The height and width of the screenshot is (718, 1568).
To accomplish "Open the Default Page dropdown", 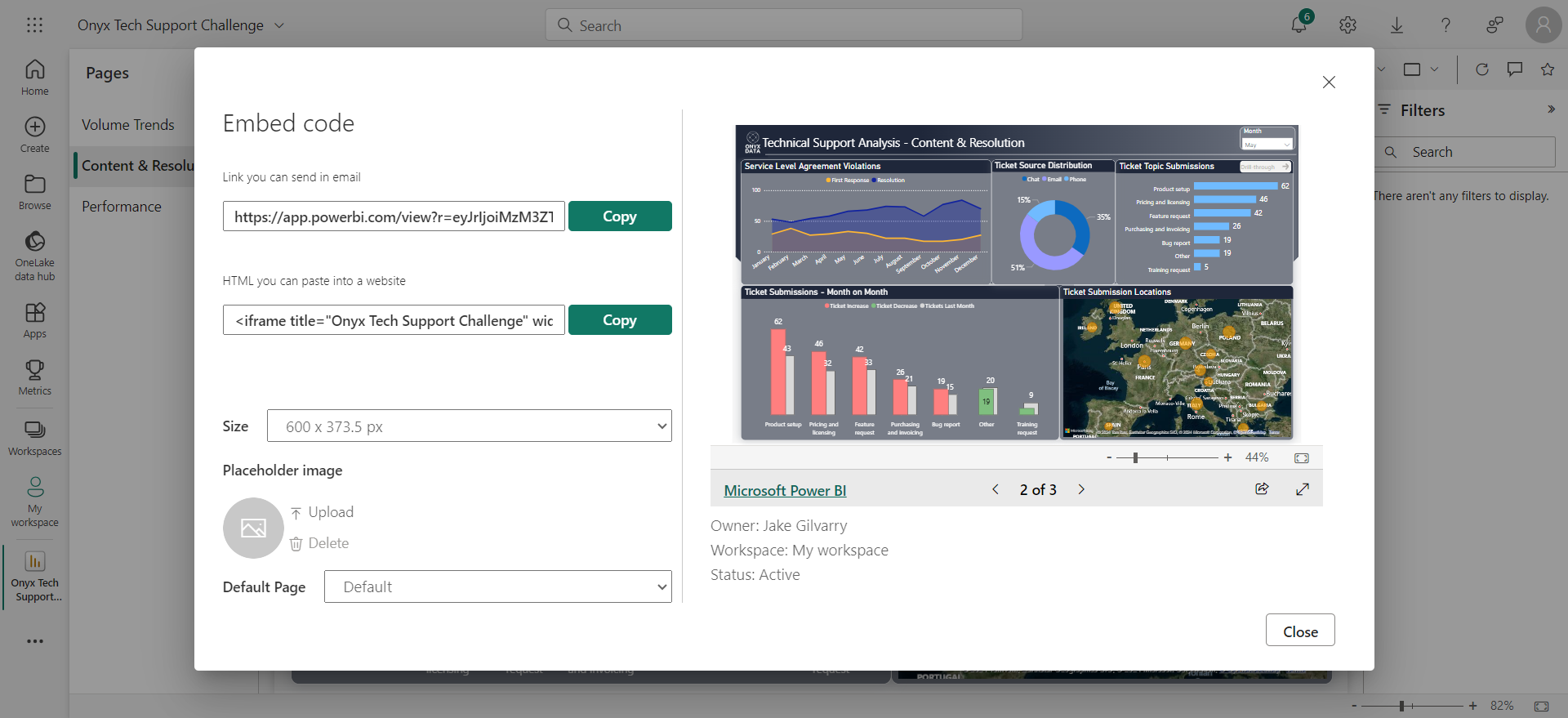I will [x=498, y=586].
